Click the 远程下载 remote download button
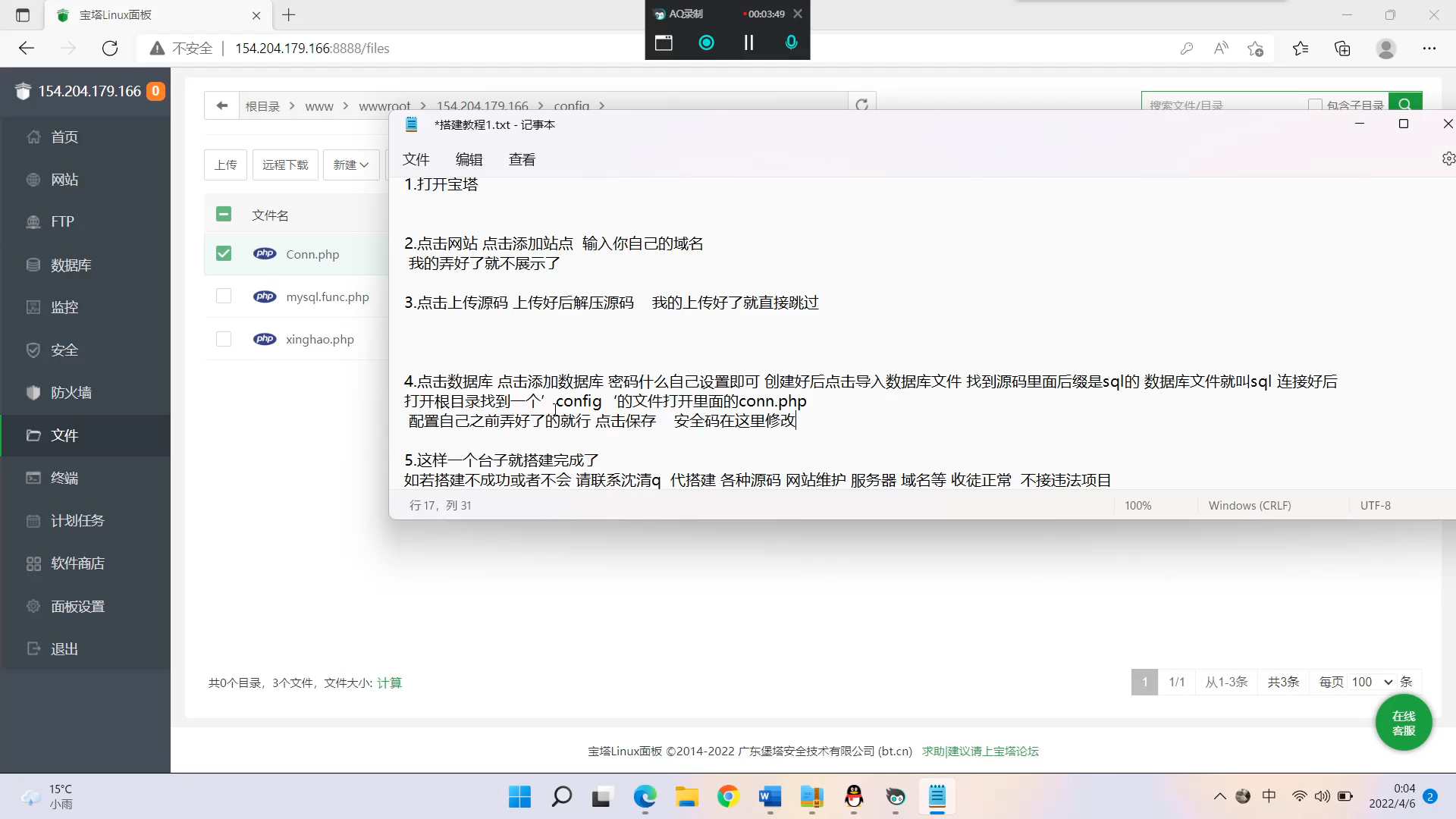This screenshot has height=819, width=1456. pyautogui.click(x=285, y=165)
